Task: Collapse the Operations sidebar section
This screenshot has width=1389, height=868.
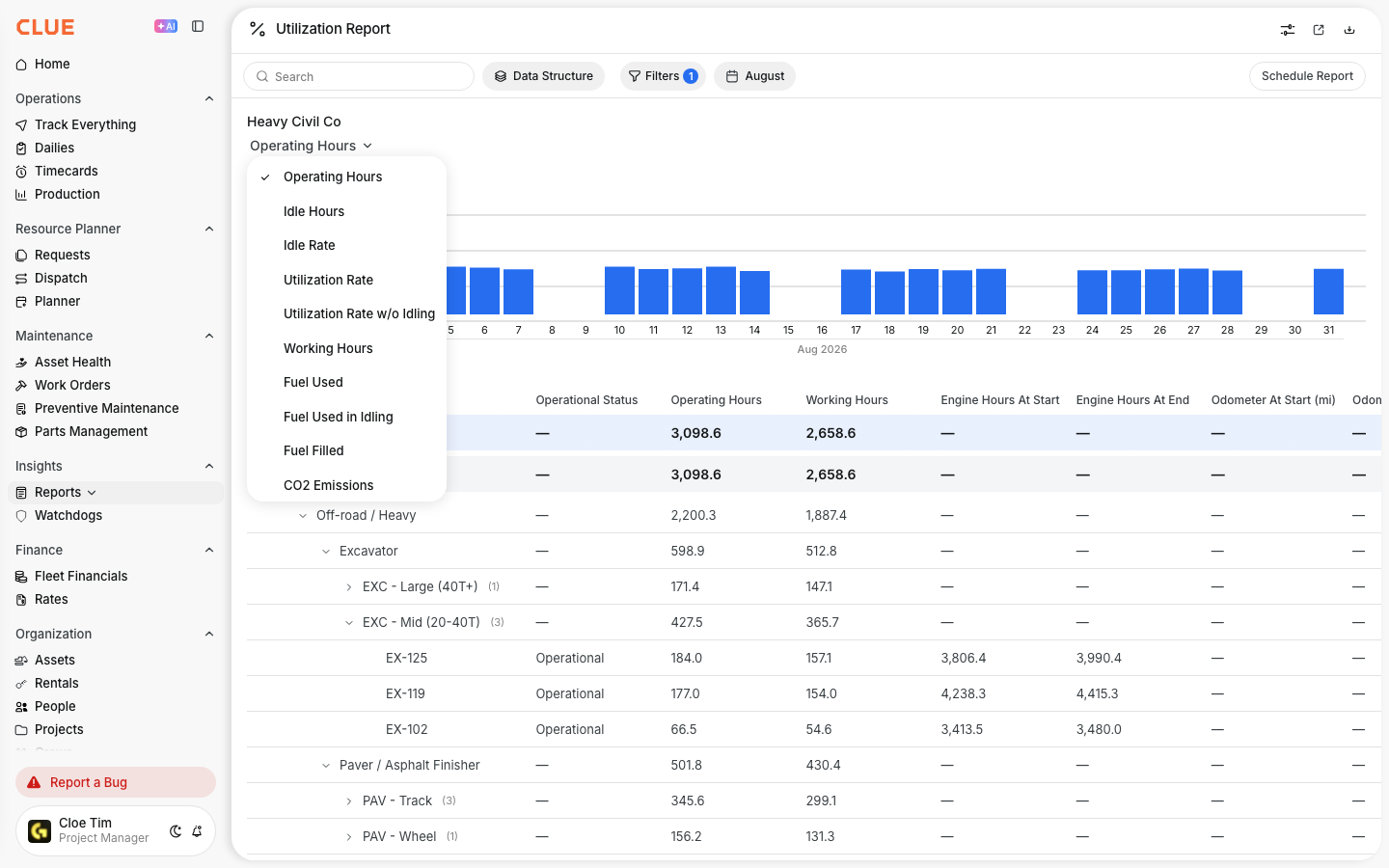Action: (x=209, y=98)
